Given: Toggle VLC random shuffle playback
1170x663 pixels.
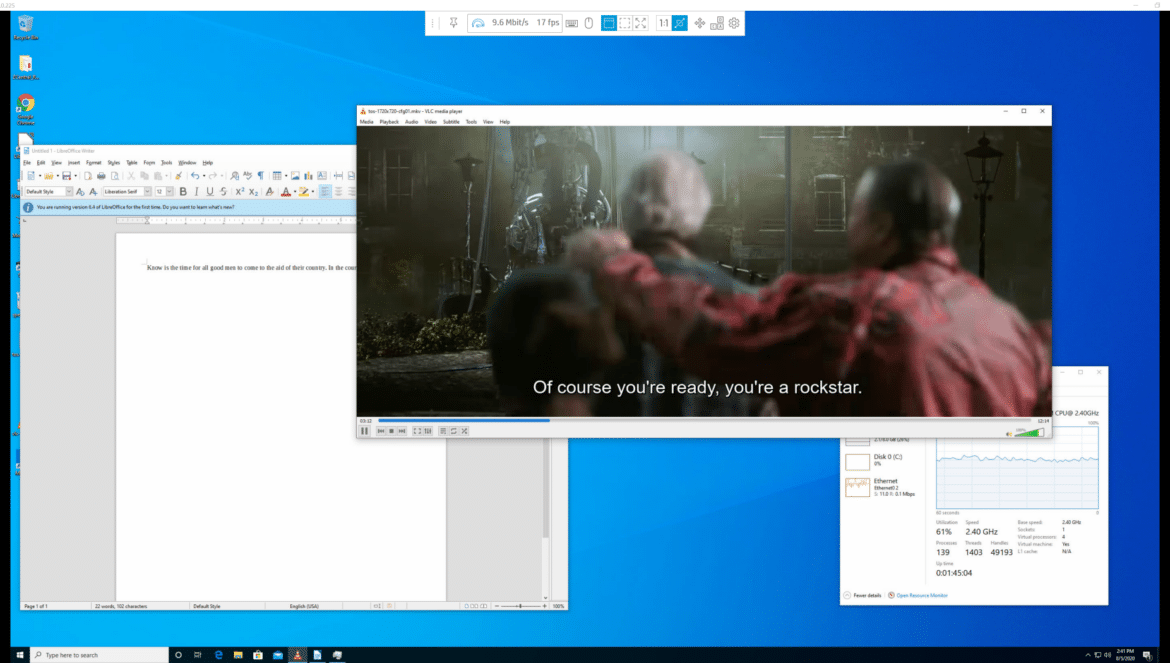Looking at the screenshot, I should (464, 431).
